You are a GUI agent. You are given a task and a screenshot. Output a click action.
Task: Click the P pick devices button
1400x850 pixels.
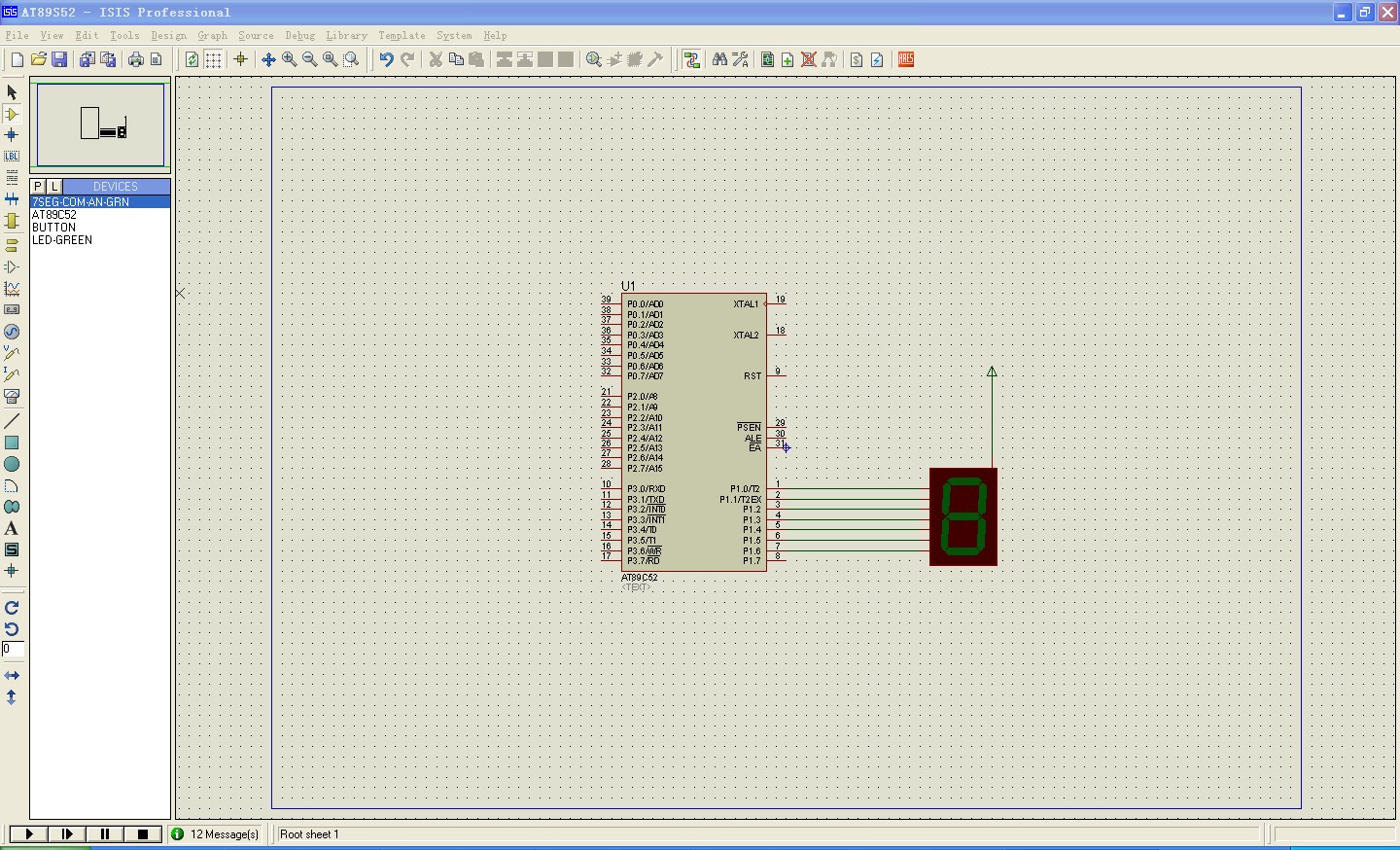pyautogui.click(x=38, y=186)
